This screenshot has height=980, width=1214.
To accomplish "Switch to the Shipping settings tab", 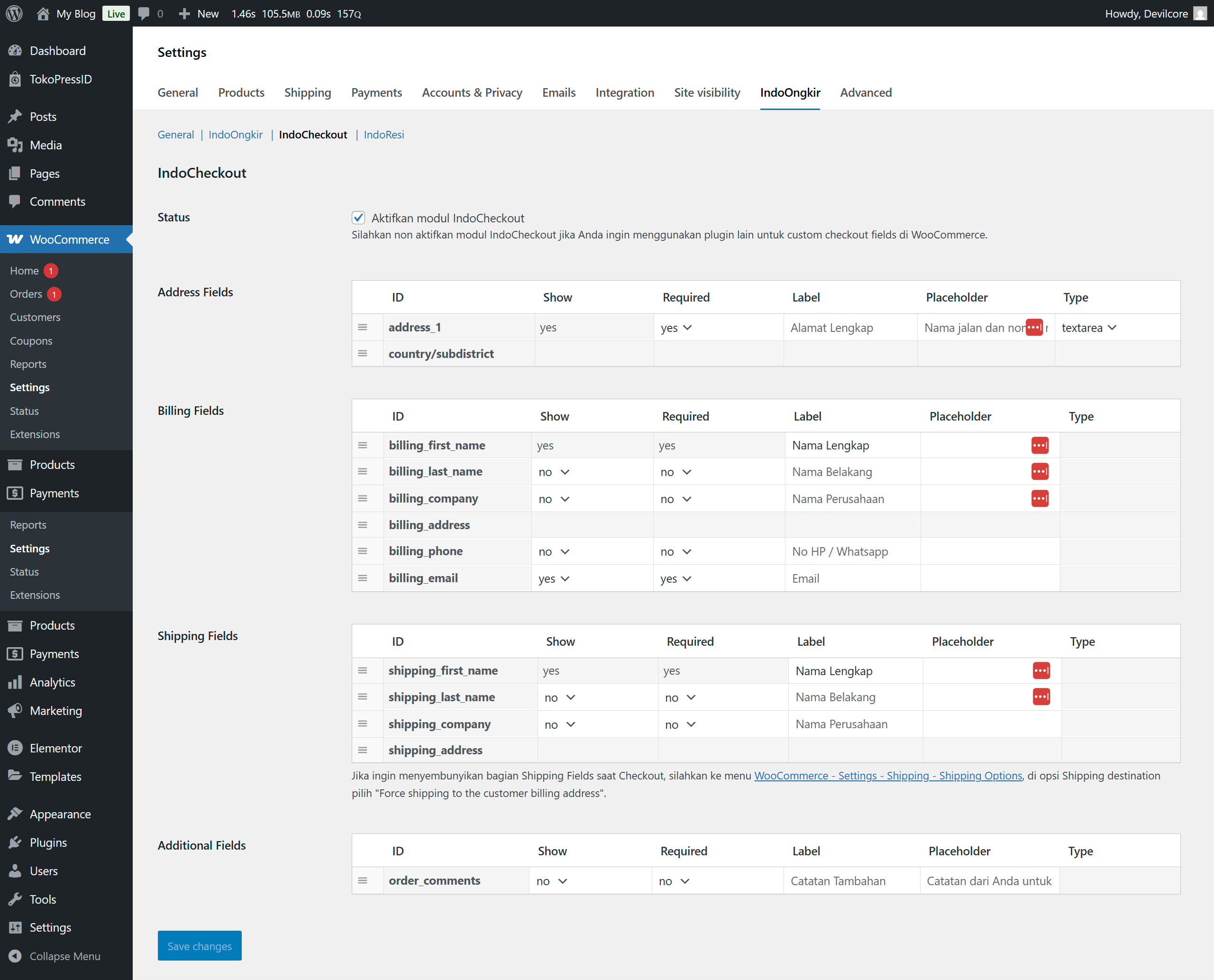I will coord(308,92).
